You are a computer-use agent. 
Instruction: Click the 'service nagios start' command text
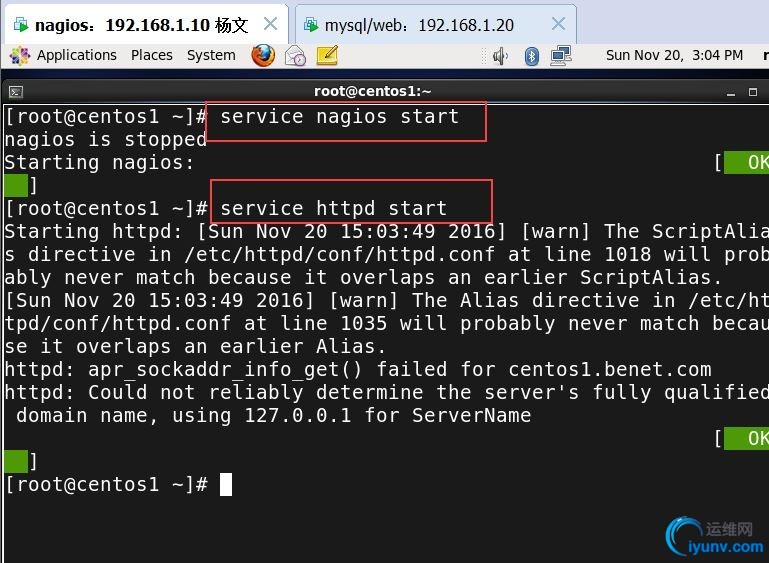point(339,117)
